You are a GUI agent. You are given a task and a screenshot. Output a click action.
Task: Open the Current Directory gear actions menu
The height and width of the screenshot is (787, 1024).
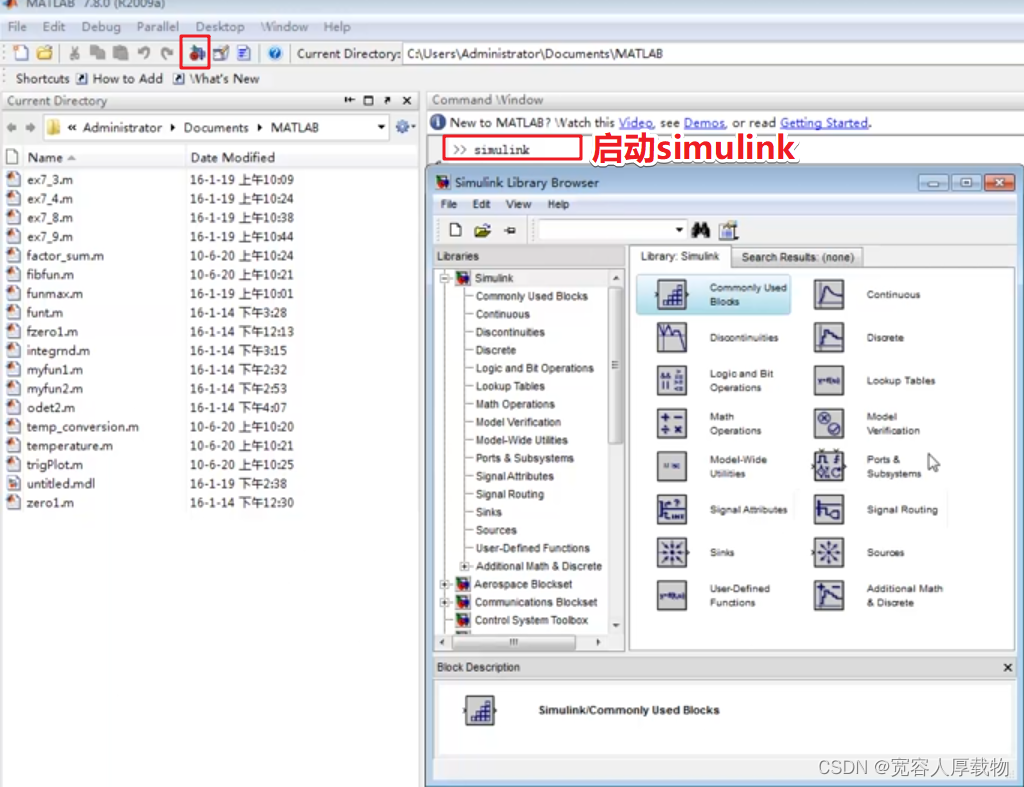(x=405, y=127)
